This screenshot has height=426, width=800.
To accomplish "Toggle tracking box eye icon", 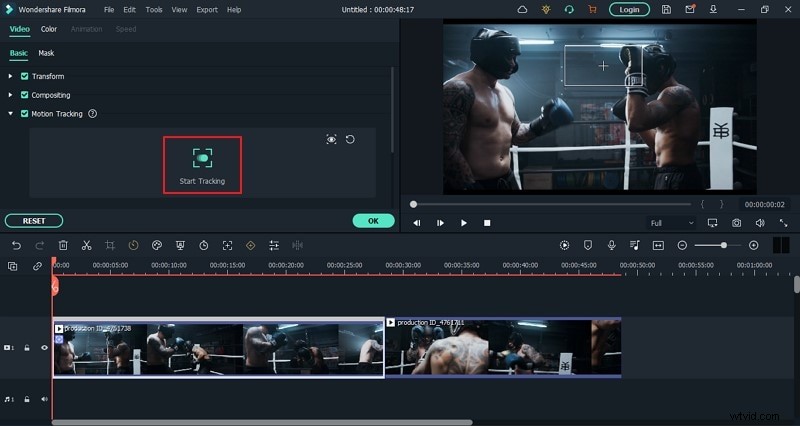I will (332, 139).
